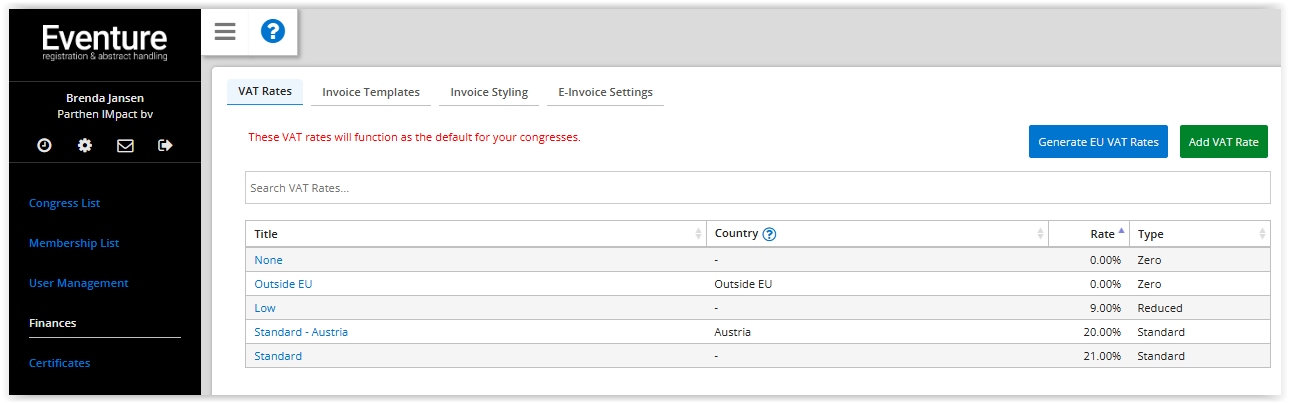Click the envelope mail icon
The height and width of the screenshot is (403, 1289).
(125, 145)
